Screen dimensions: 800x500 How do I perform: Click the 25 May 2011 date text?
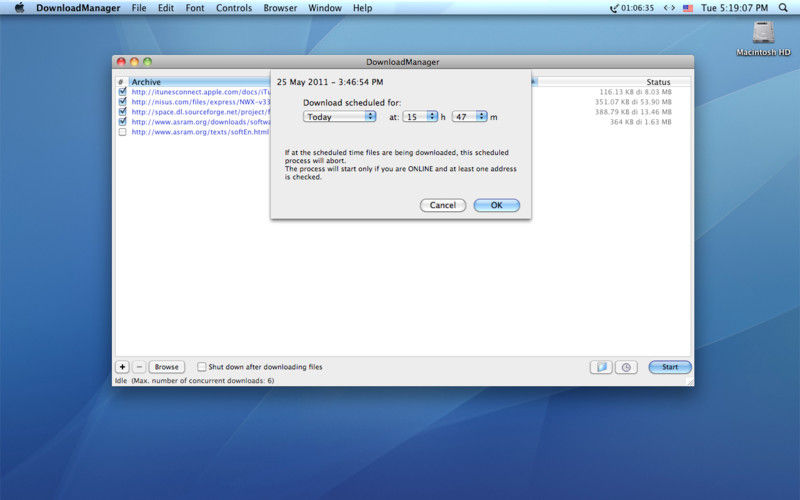coord(330,82)
